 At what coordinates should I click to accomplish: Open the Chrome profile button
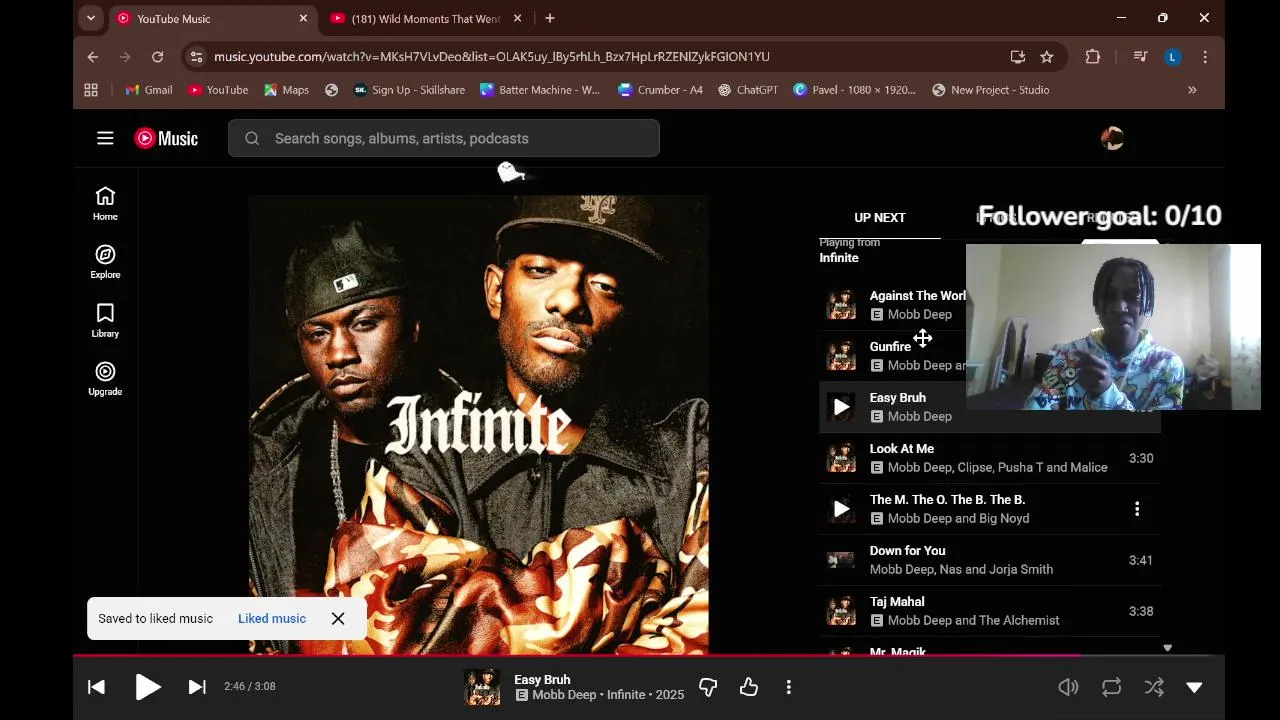pyautogui.click(x=1173, y=57)
